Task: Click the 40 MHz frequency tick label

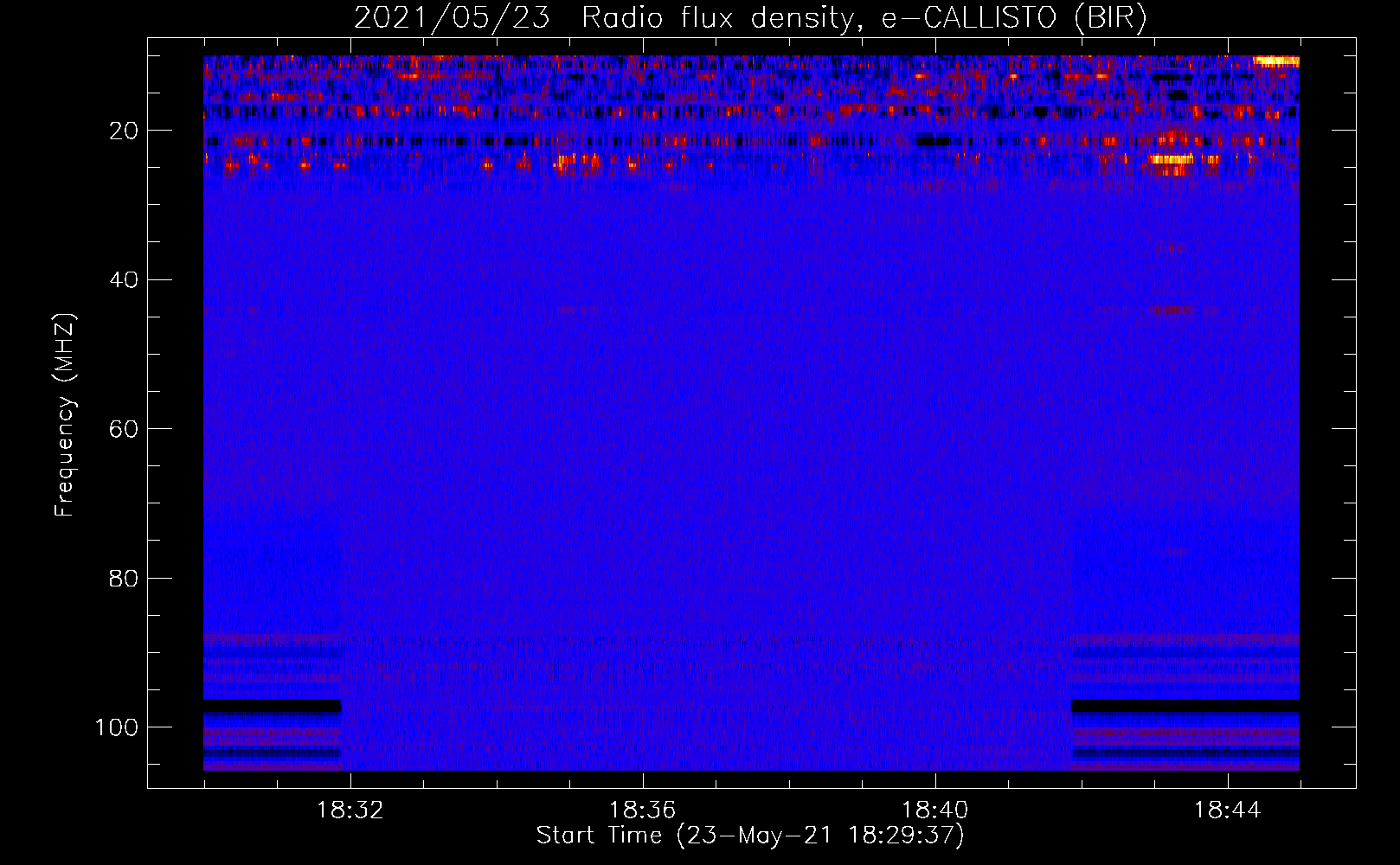Action: click(x=124, y=280)
